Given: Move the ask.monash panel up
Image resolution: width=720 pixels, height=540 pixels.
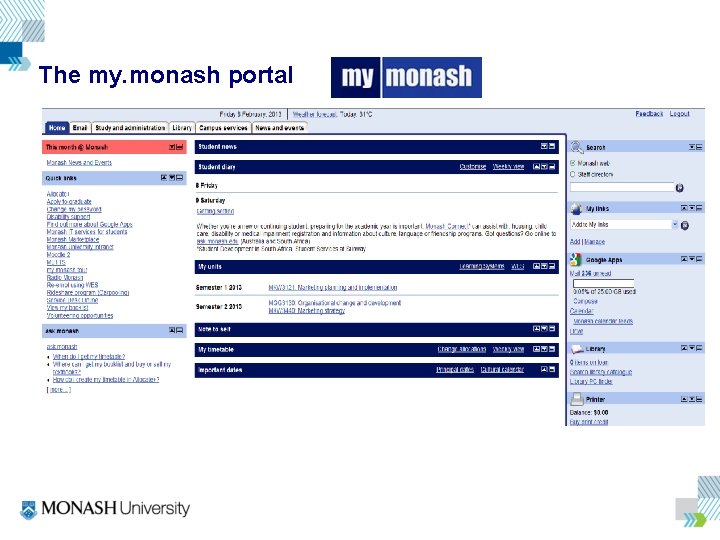Looking at the screenshot, I should tap(172, 330).
